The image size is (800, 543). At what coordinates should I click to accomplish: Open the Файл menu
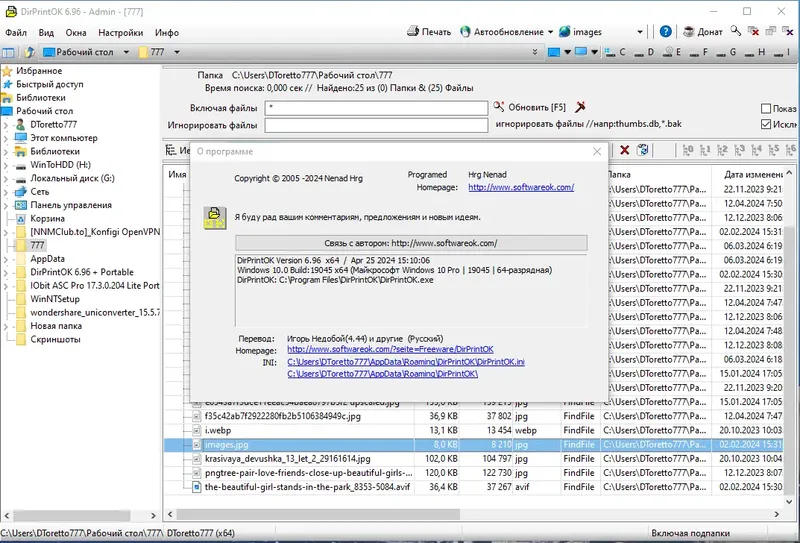16,33
